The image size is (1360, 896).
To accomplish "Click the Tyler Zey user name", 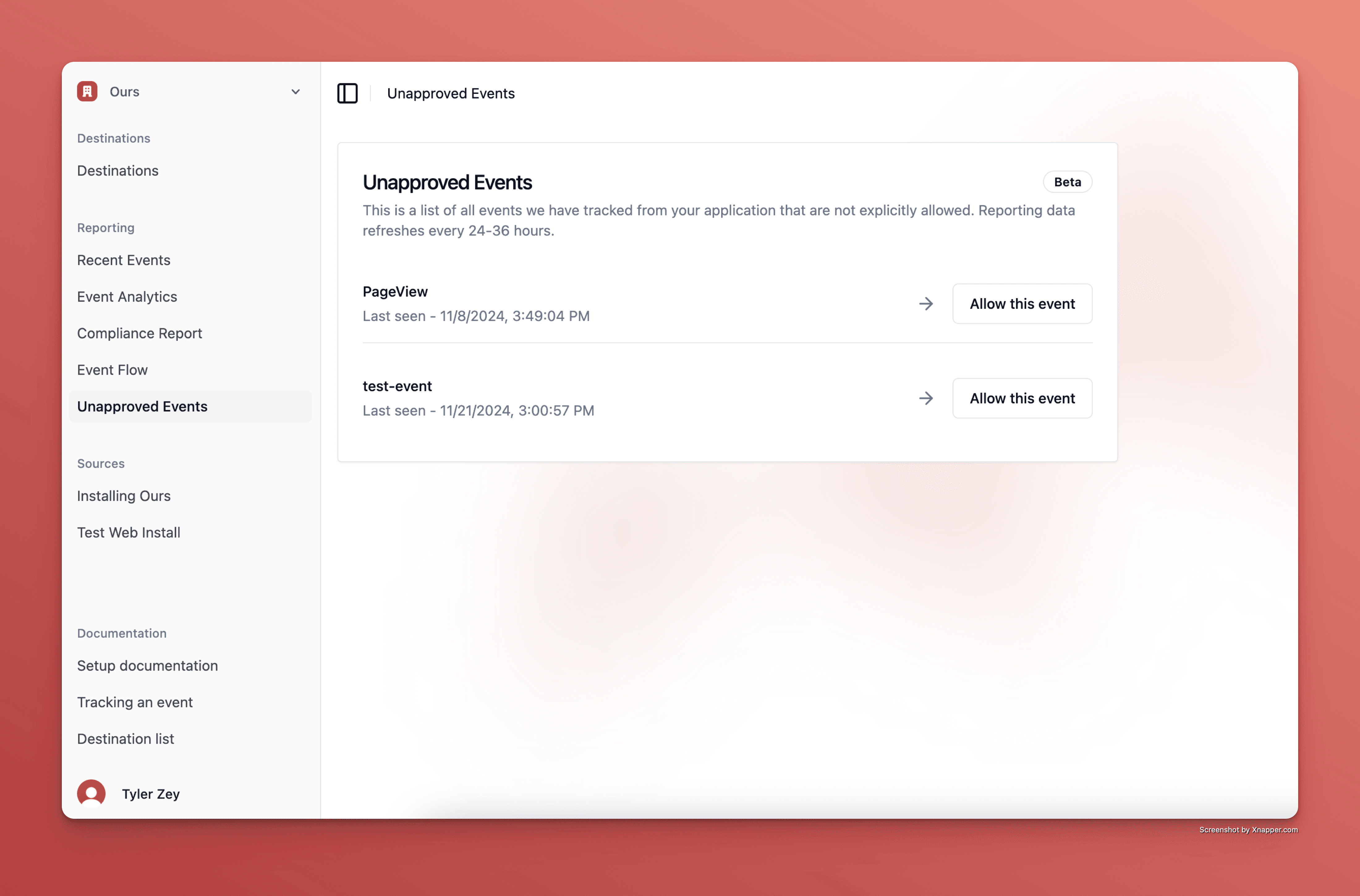I will tap(151, 794).
